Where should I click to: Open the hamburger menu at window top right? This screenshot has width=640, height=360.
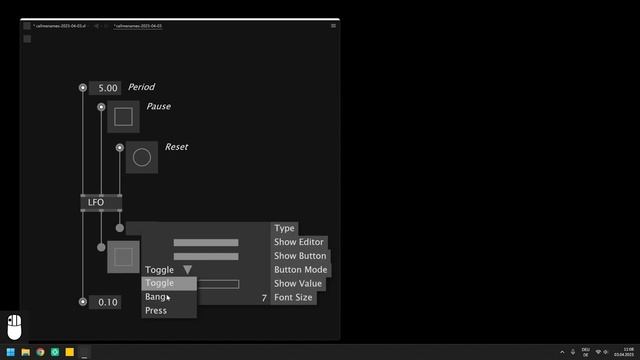[x=333, y=26]
